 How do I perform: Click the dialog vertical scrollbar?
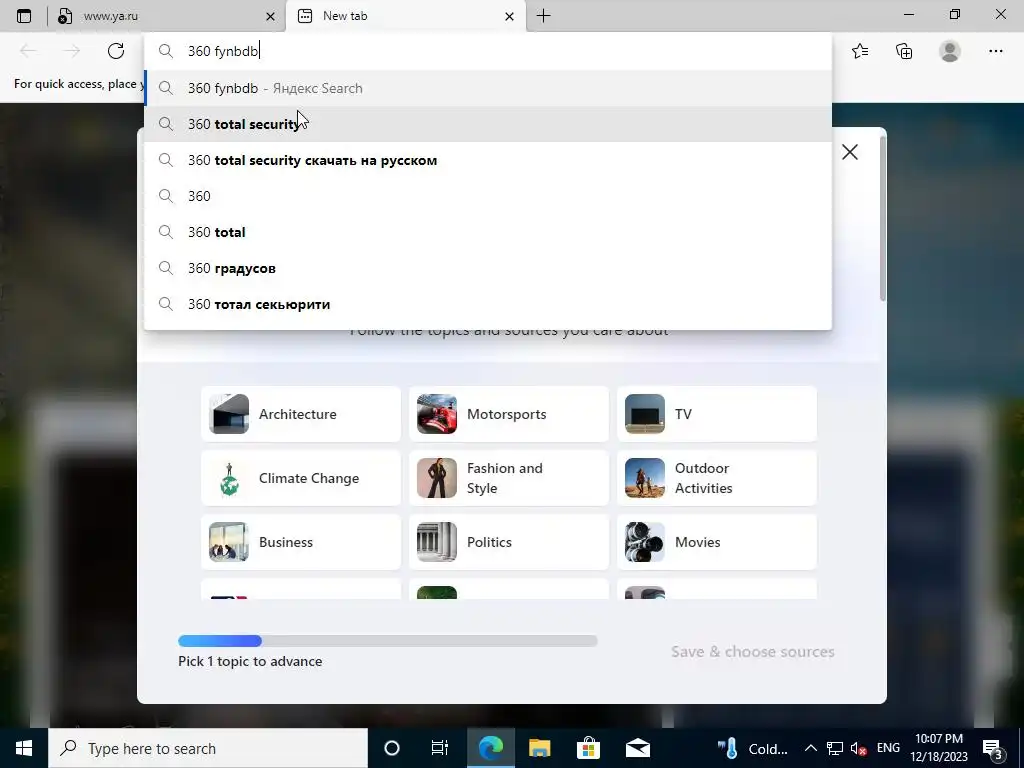point(883,219)
